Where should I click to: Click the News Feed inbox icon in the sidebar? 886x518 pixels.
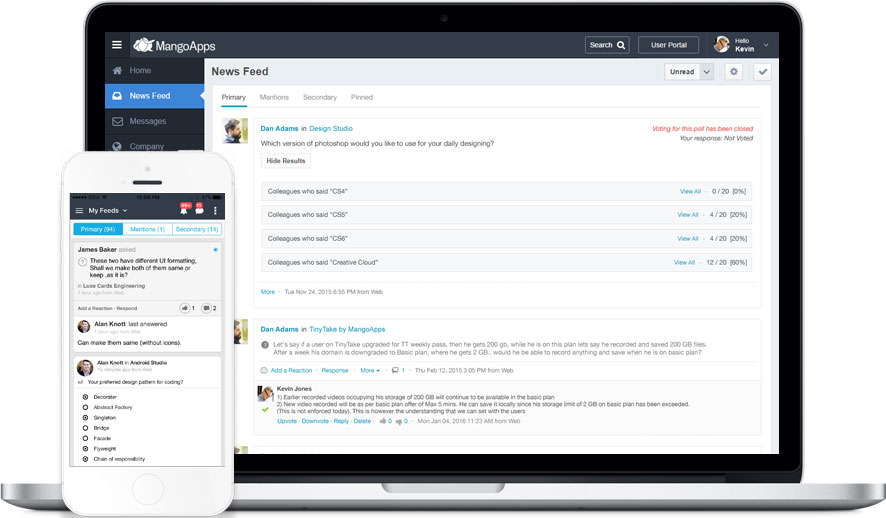pyautogui.click(x=117, y=96)
